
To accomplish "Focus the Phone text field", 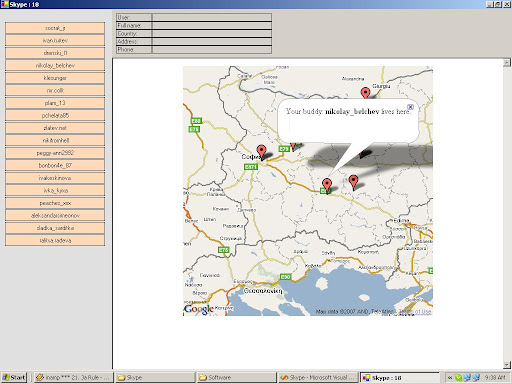I will tap(212, 50).
